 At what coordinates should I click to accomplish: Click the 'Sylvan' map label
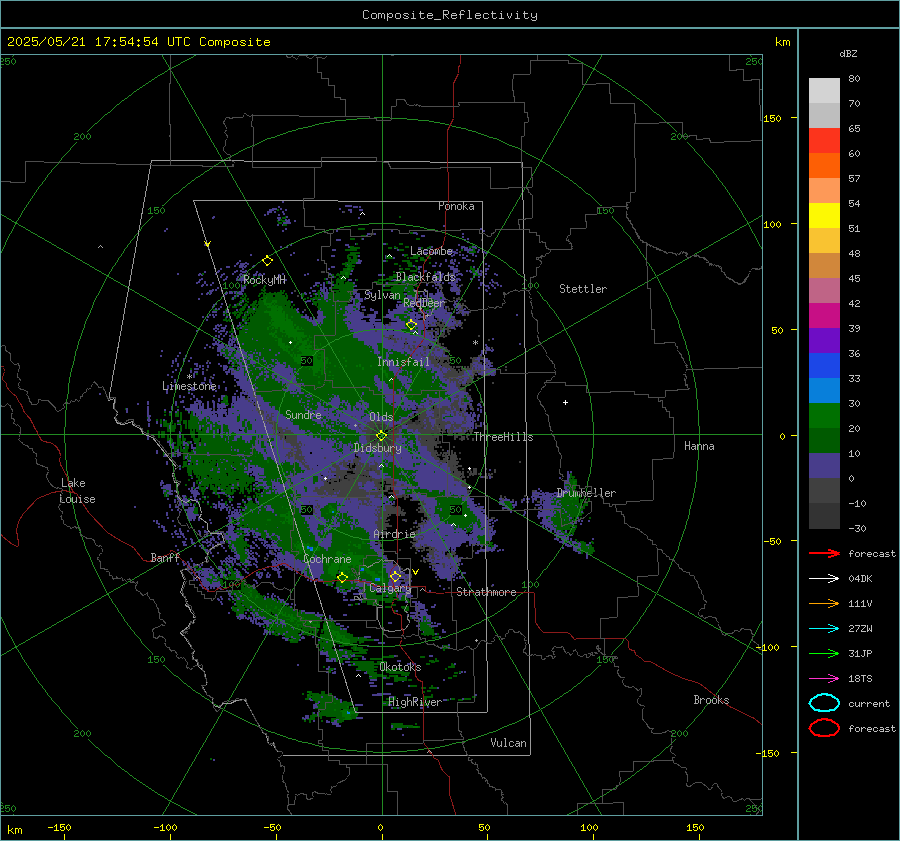point(382,295)
